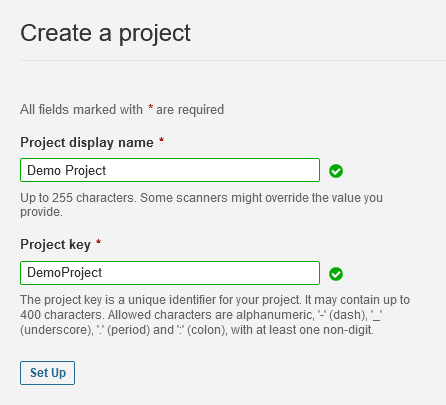Click red asterisk next to Project display name

[x=161, y=140]
